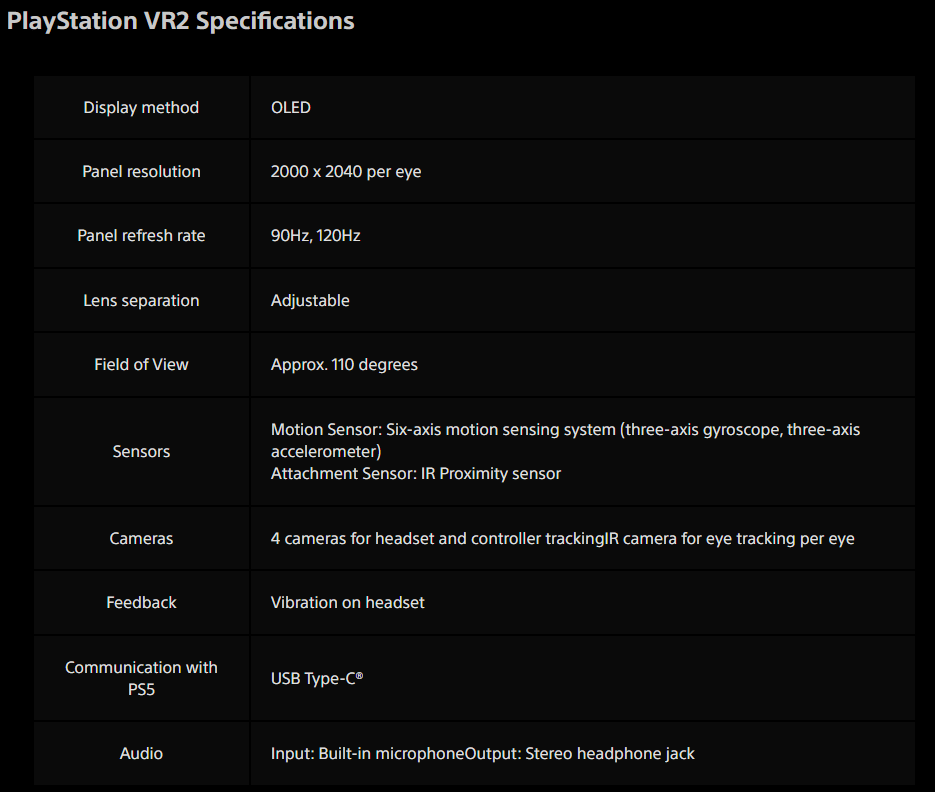The height and width of the screenshot is (792, 935).
Task: Click the Feedback row label
Action: click(x=141, y=603)
